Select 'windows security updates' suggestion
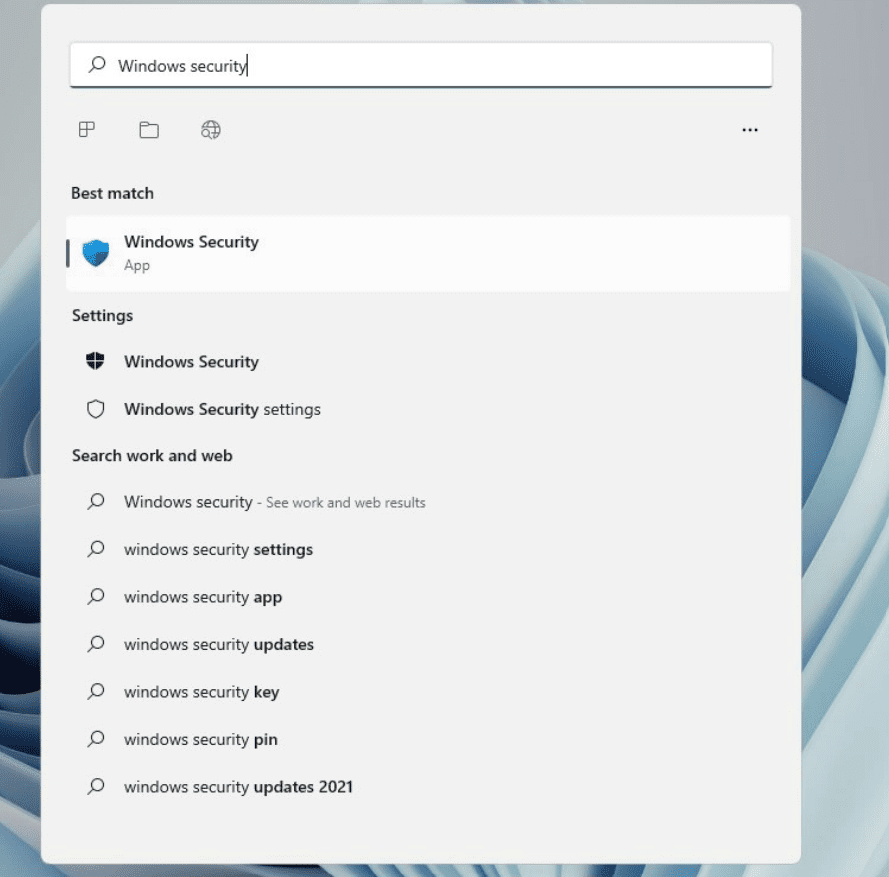 [x=428, y=644]
